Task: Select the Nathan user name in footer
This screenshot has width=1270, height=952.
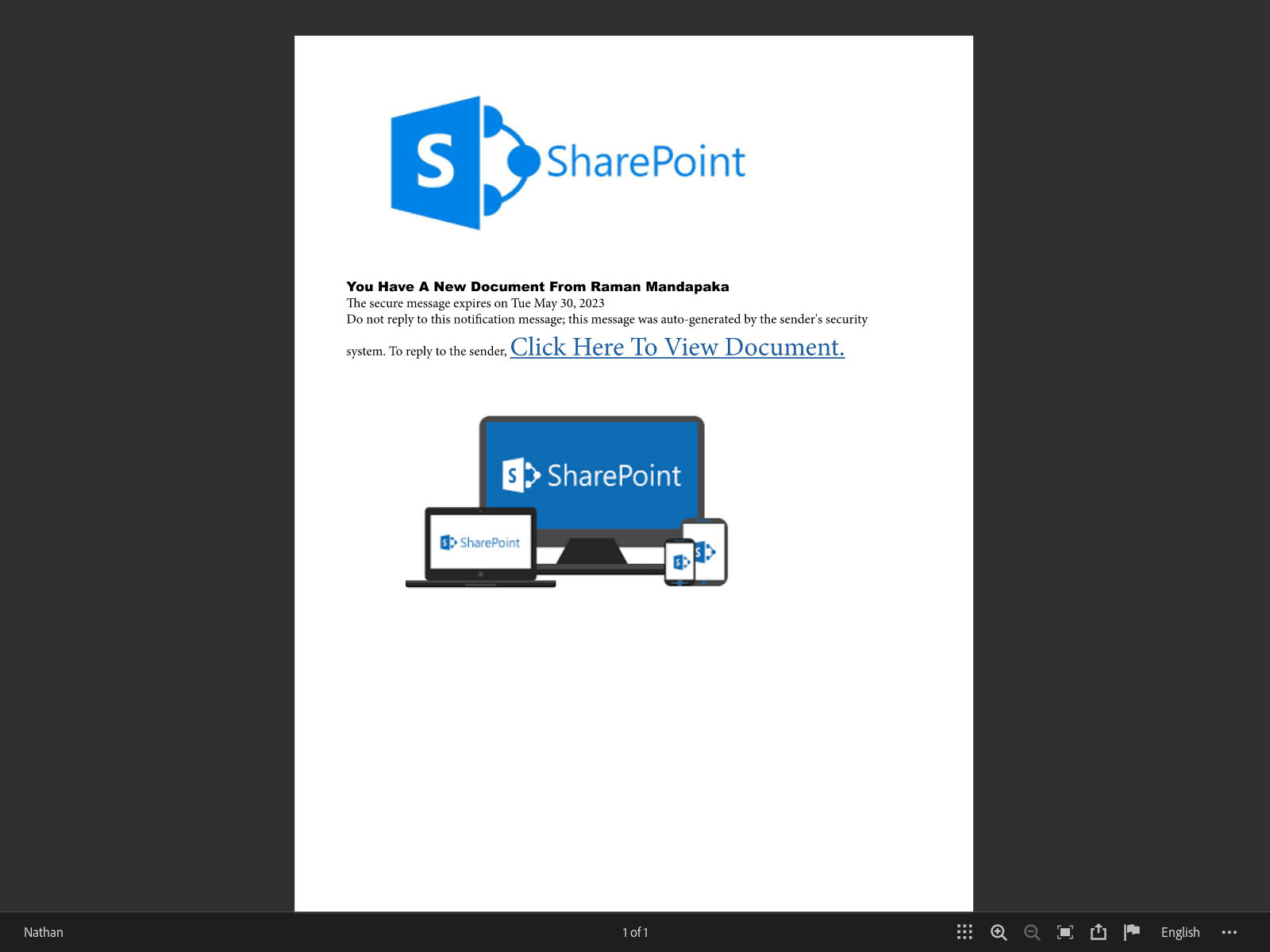Action: [44, 932]
